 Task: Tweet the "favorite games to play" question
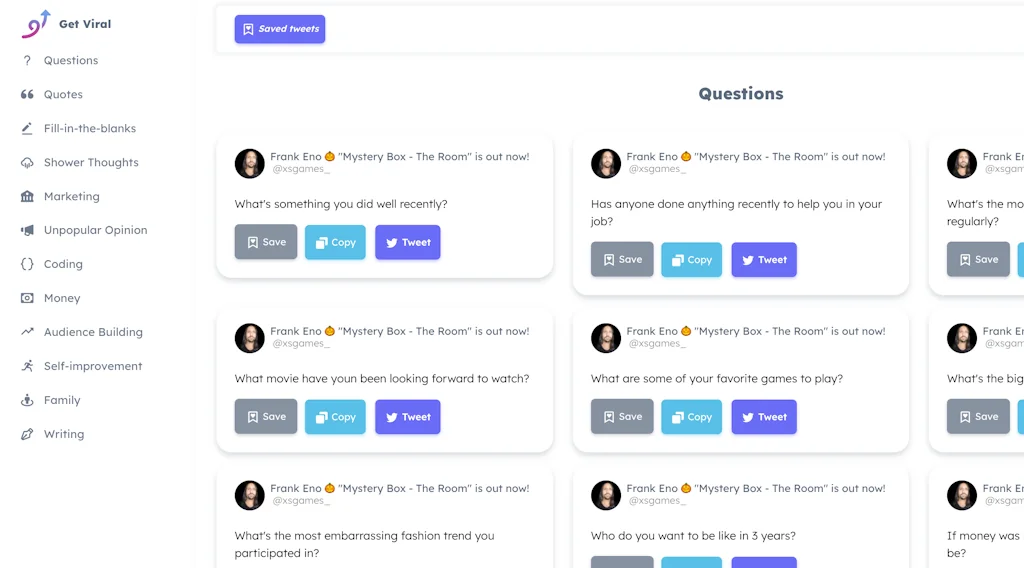click(764, 417)
